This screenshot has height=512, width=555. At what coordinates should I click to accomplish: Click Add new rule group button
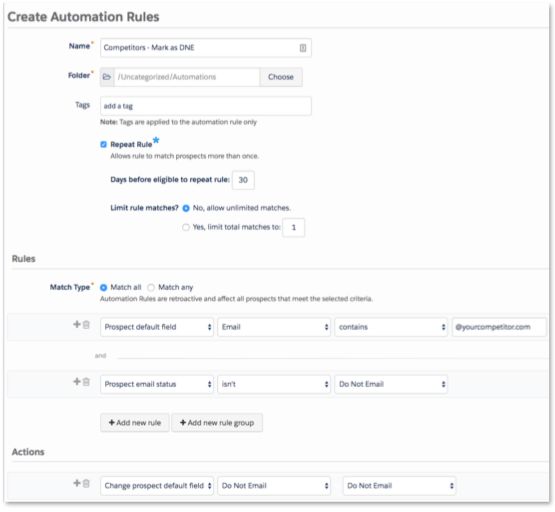click(x=217, y=422)
